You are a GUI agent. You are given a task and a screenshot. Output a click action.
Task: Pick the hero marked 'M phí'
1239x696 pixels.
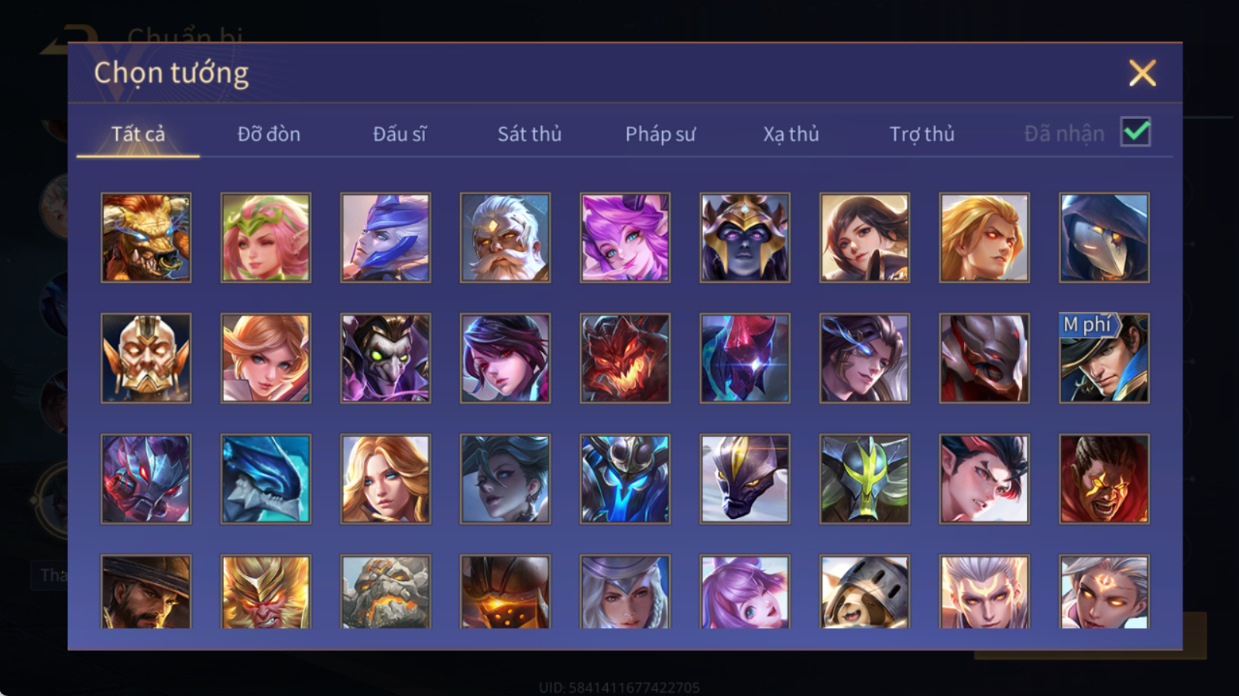tap(1104, 358)
